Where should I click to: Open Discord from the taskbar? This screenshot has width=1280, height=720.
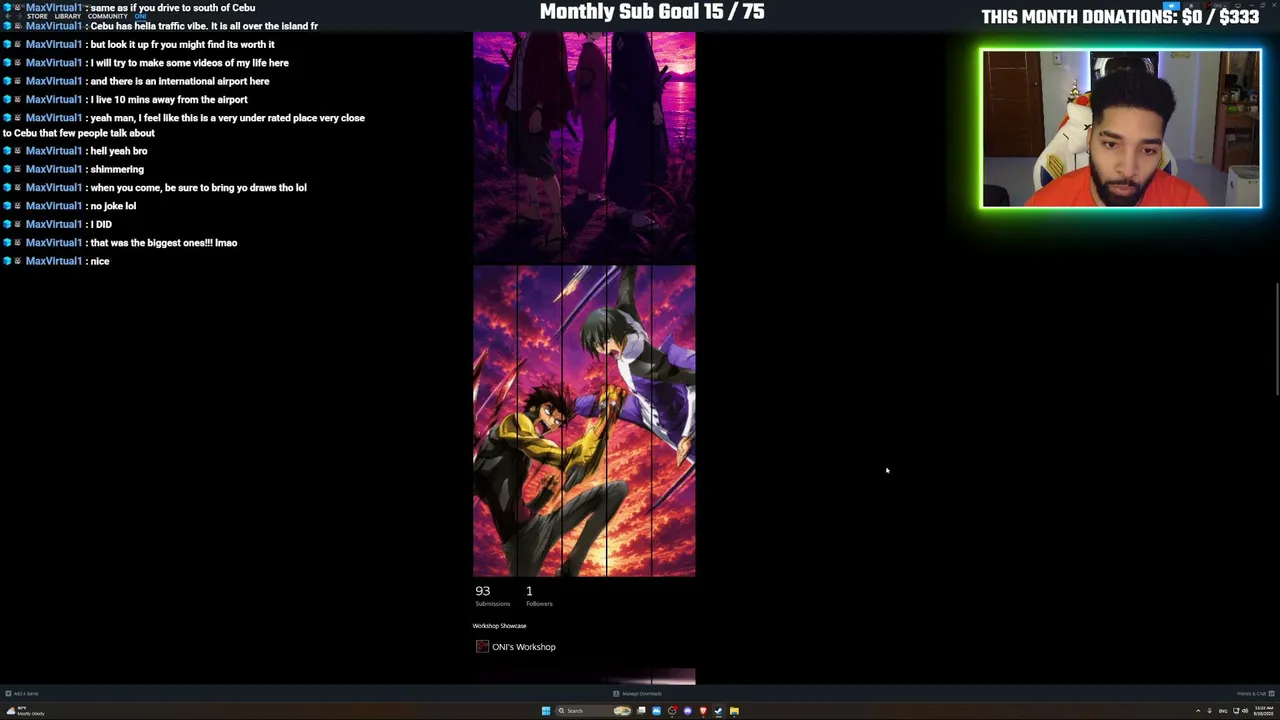pos(687,711)
